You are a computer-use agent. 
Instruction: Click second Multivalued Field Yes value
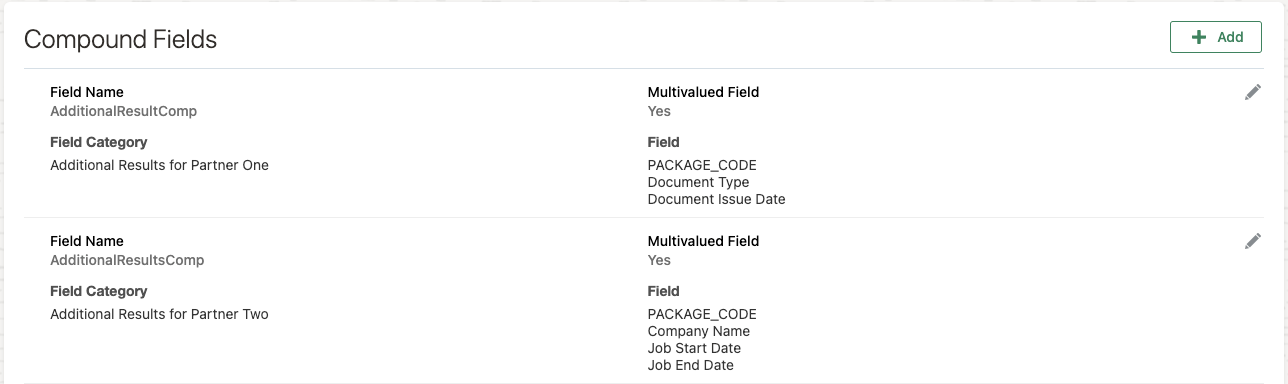659,260
